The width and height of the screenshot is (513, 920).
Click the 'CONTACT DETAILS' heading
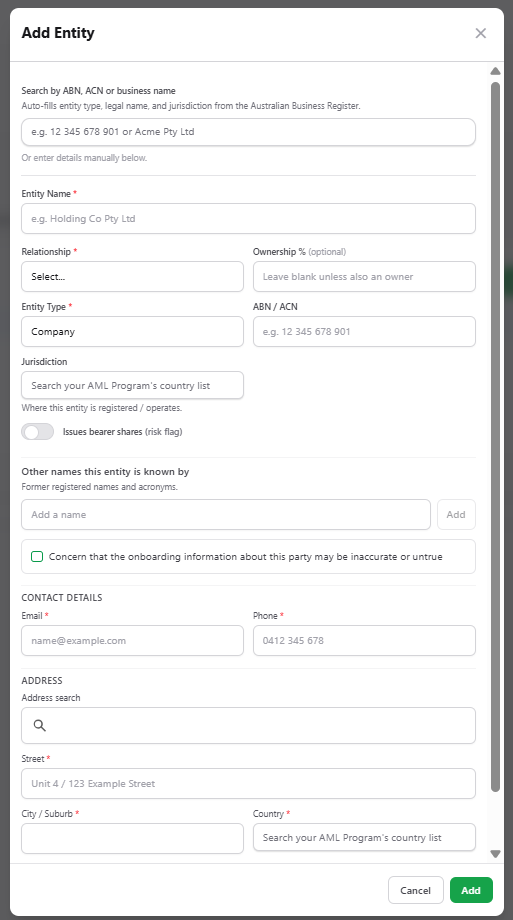(62, 597)
